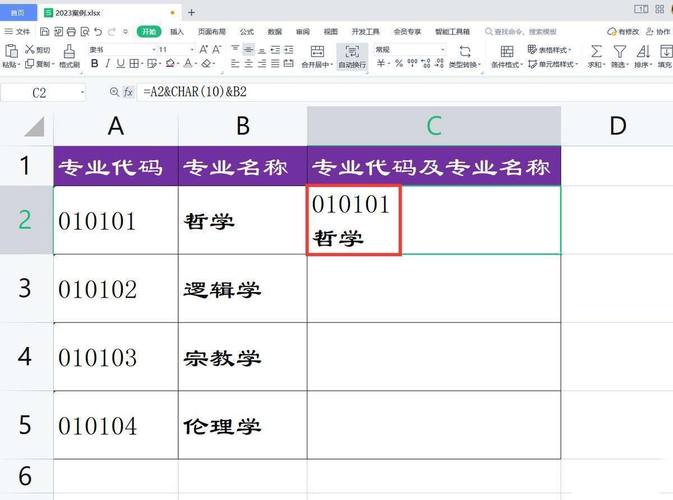The image size is (673, 500).
Task: Click the Sum (求和) sigma icon
Action: click(x=596, y=52)
